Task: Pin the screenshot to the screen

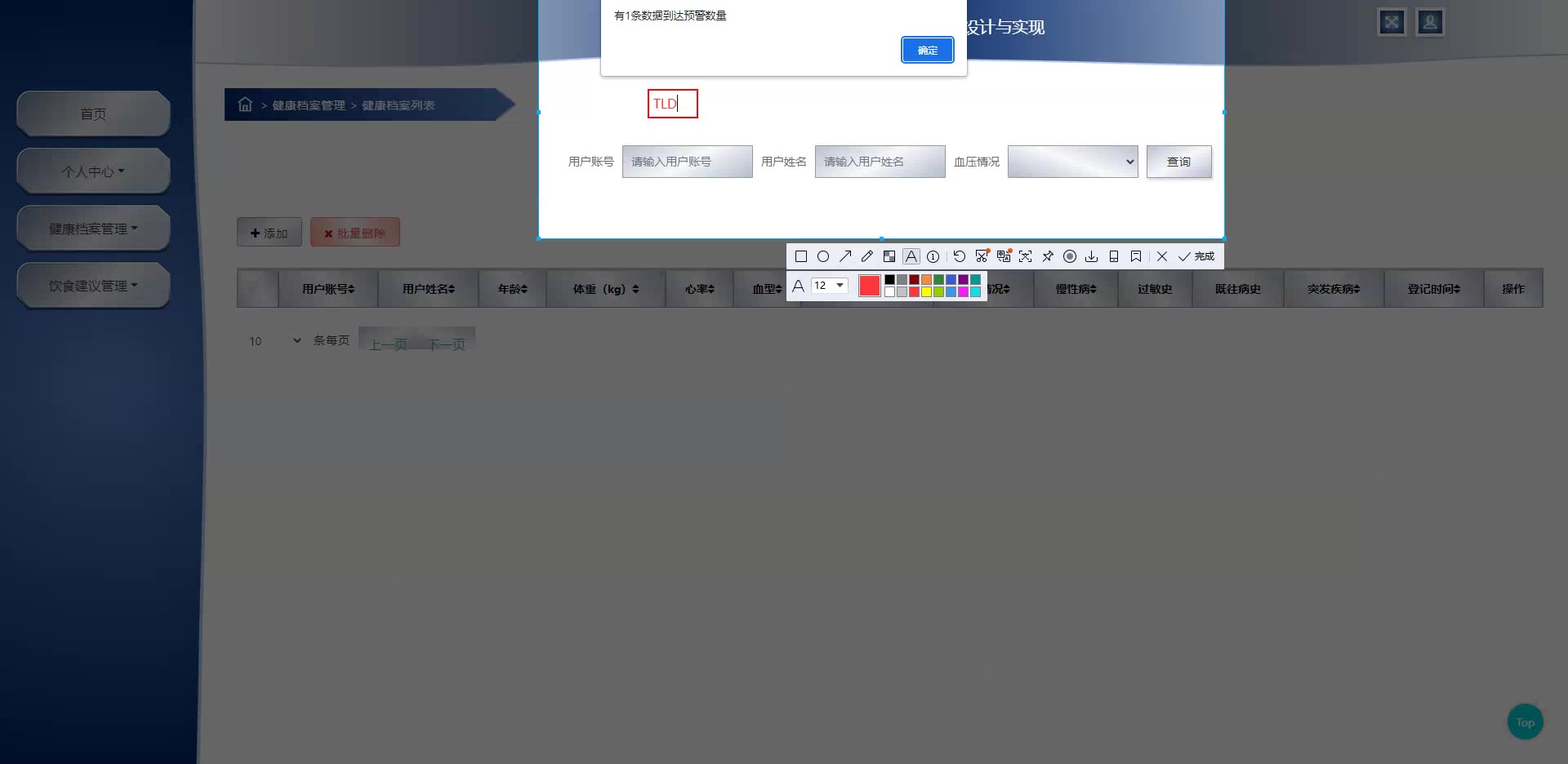Action: tap(1048, 256)
